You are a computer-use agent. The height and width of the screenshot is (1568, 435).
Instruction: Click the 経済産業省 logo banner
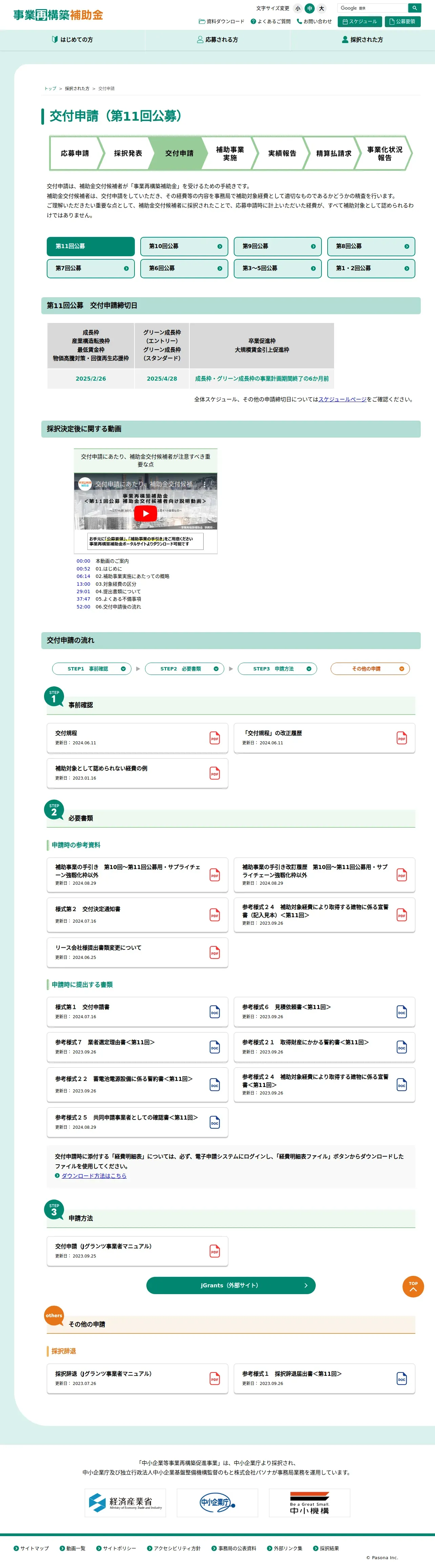125,1503
